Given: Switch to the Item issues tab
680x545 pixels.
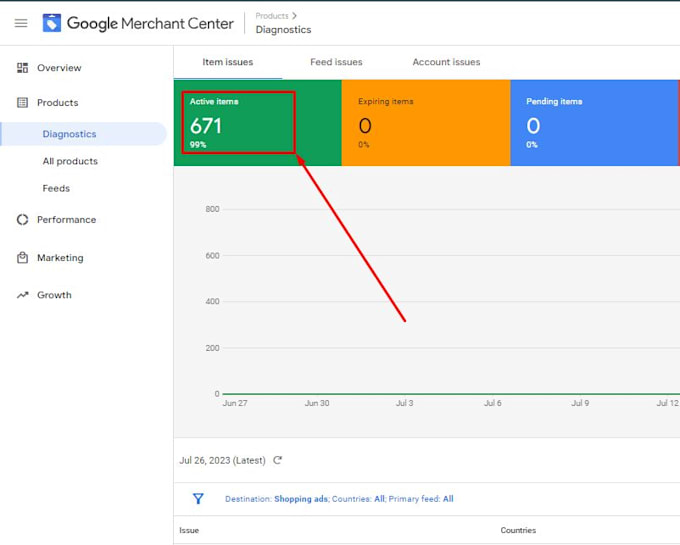Looking at the screenshot, I should coord(228,62).
